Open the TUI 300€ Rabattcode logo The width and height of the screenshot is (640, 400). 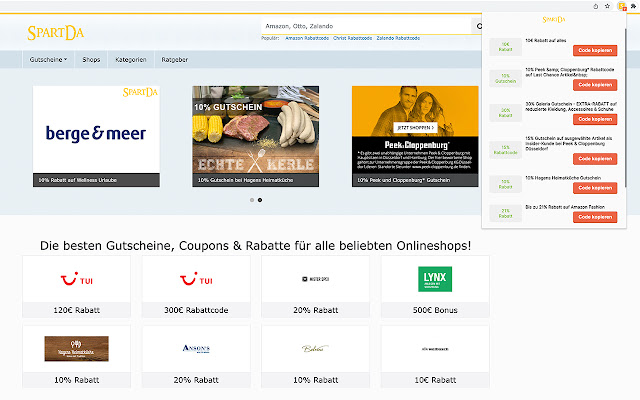pyautogui.click(x=196, y=279)
